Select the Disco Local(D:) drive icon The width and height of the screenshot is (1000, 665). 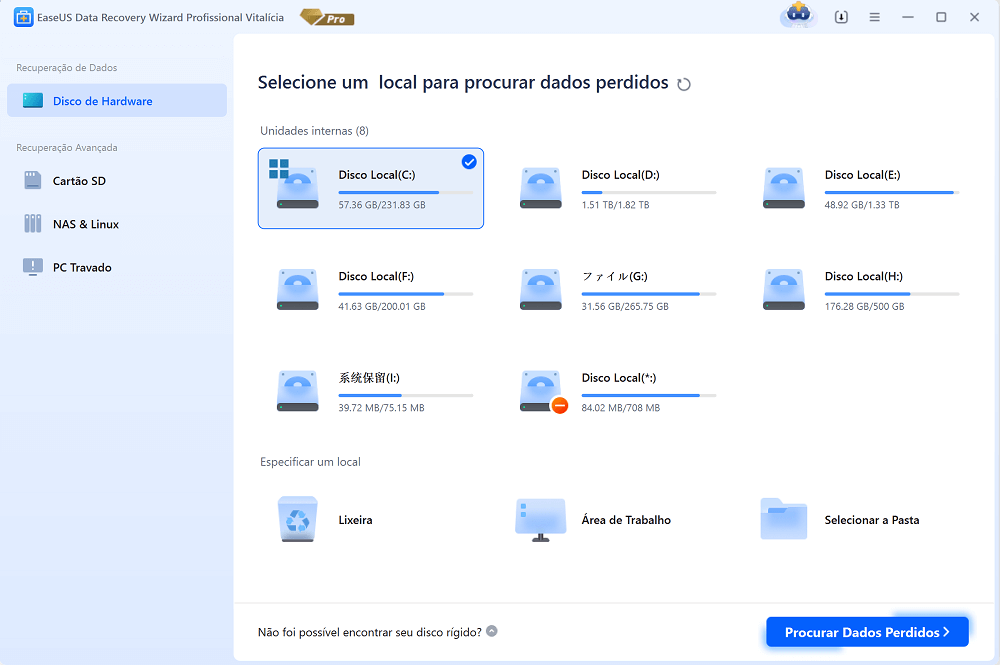541,188
